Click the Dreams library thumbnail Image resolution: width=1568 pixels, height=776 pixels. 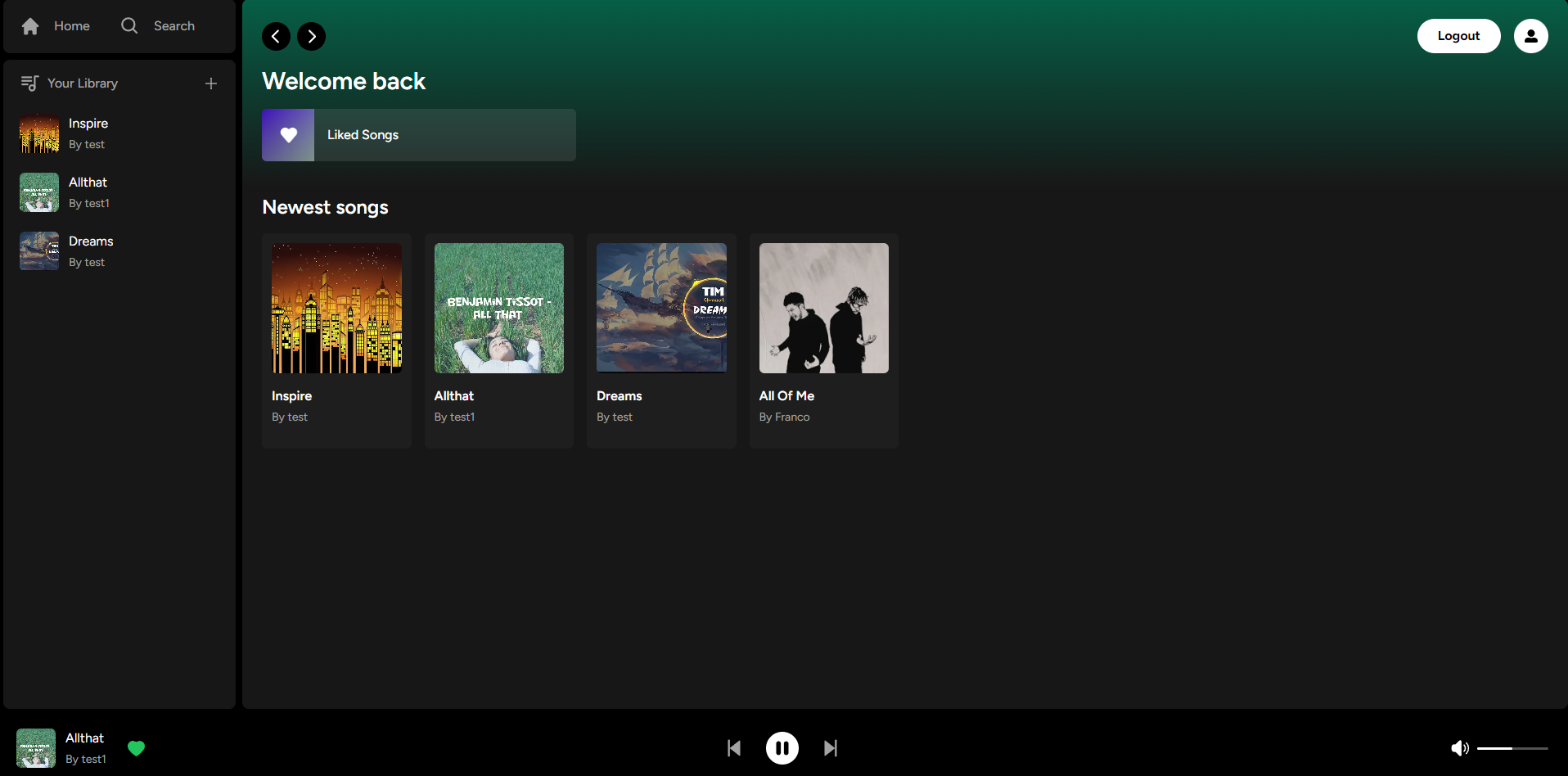point(39,251)
